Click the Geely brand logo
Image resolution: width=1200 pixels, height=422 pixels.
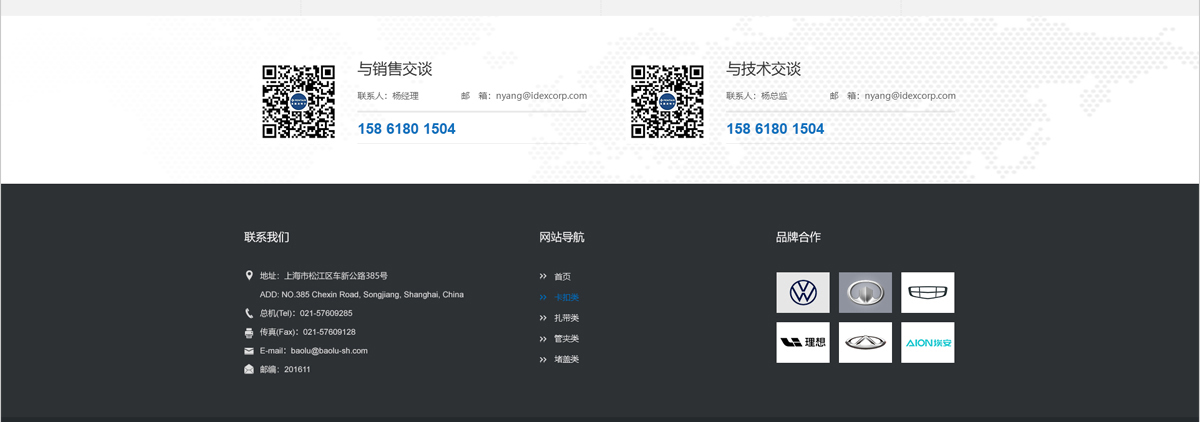927,292
